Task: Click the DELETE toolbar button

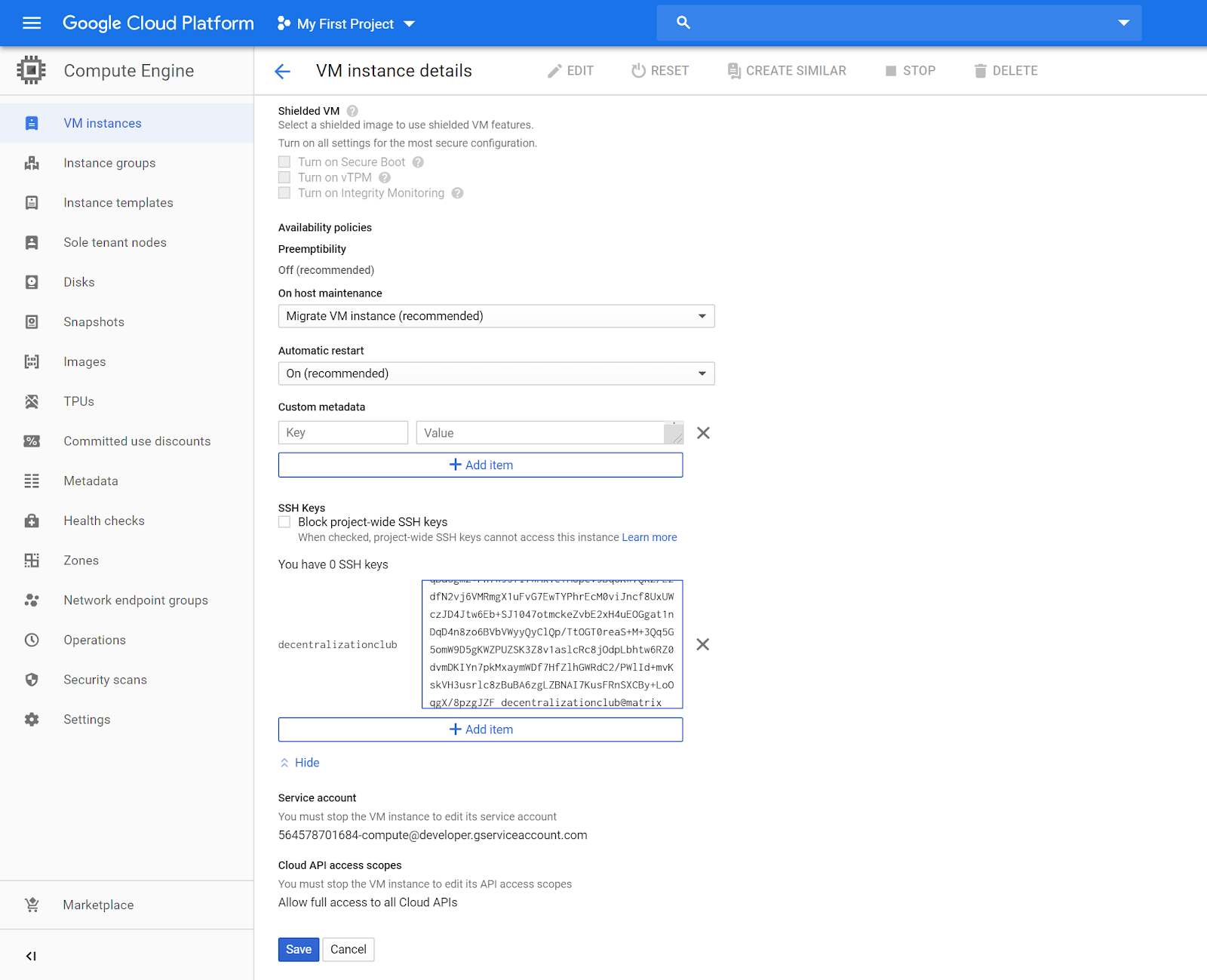Action: tap(1006, 71)
